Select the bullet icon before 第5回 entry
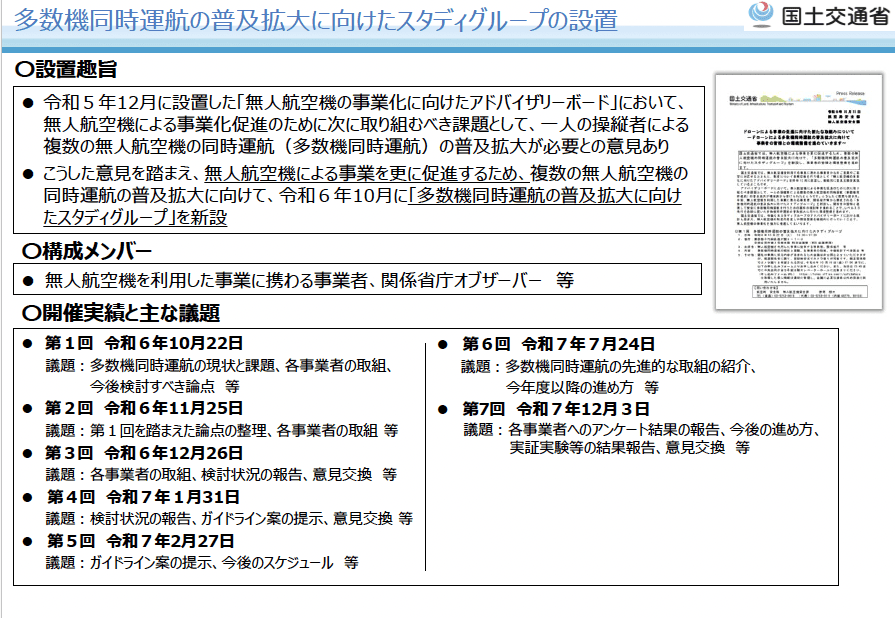Image resolution: width=895 pixels, height=618 pixels. click(x=29, y=538)
